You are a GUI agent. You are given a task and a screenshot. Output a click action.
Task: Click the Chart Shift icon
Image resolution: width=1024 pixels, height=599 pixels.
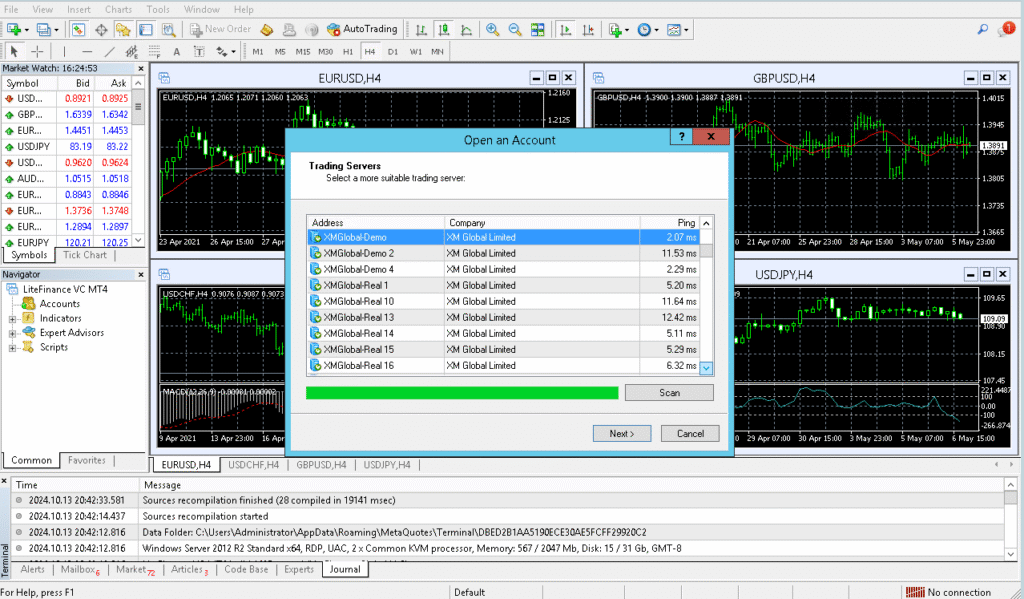click(588, 29)
